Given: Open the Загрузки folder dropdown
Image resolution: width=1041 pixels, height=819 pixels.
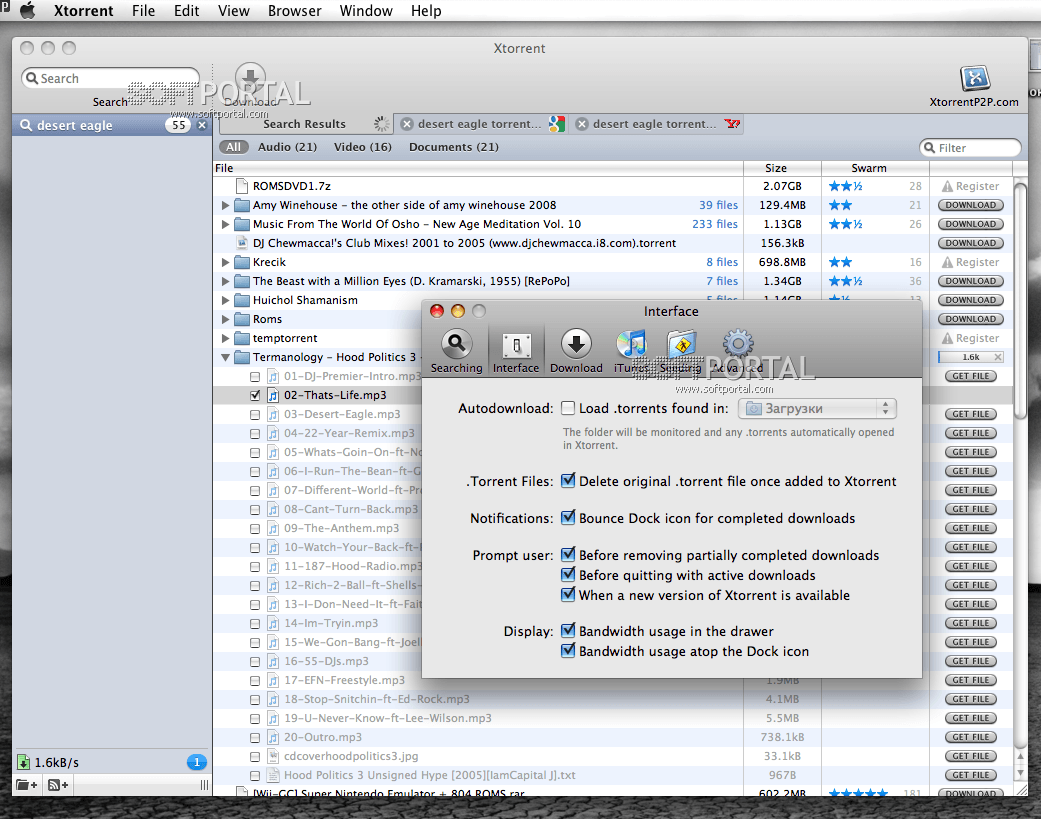Looking at the screenshot, I should 817,408.
